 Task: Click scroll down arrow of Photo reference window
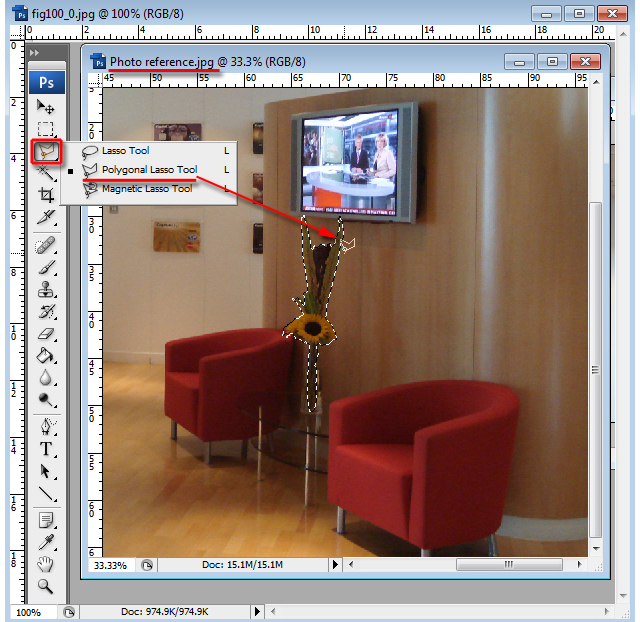pyautogui.click(x=596, y=549)
